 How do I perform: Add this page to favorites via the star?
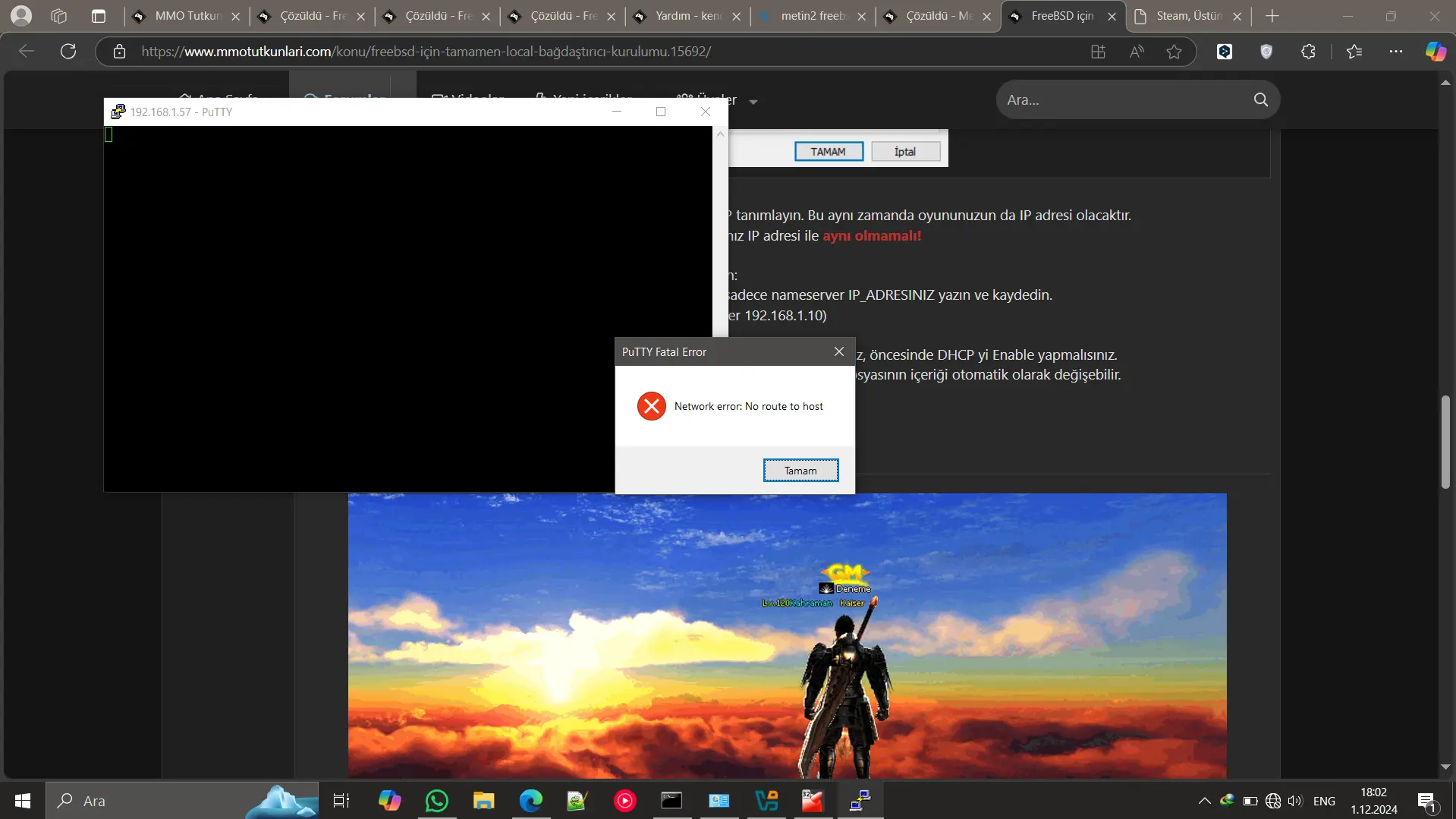(x=1173, y=52)
